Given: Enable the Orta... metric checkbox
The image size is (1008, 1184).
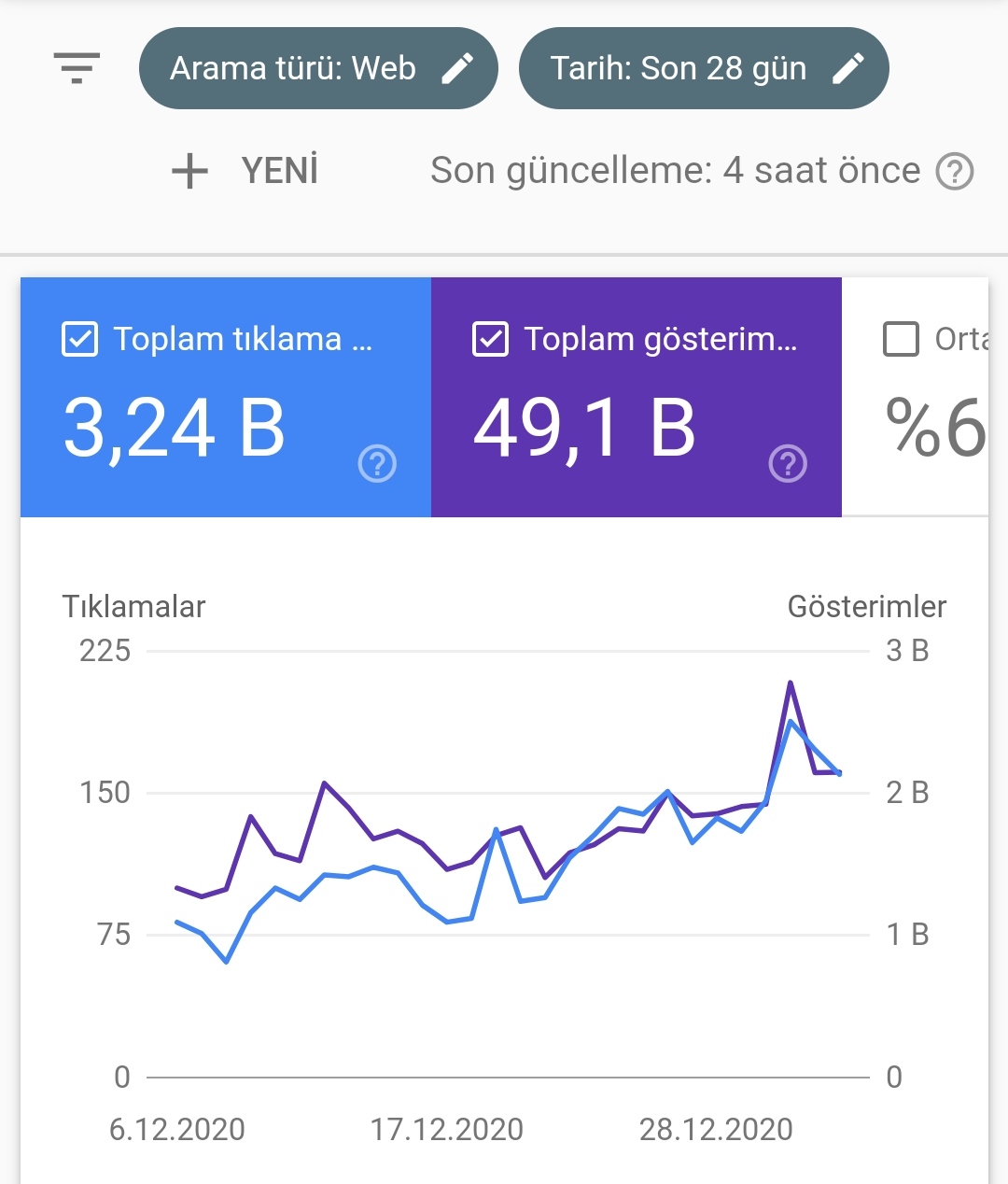Looking at the screenshot, I should click(901, 339).
